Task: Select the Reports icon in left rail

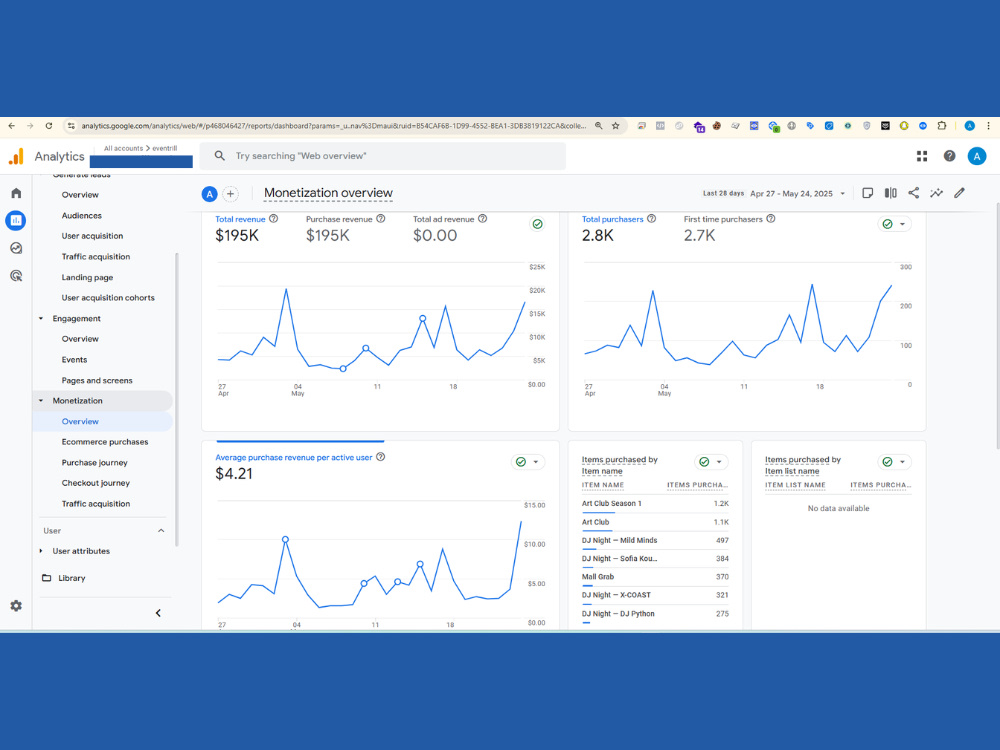Action: coord(16,221)
